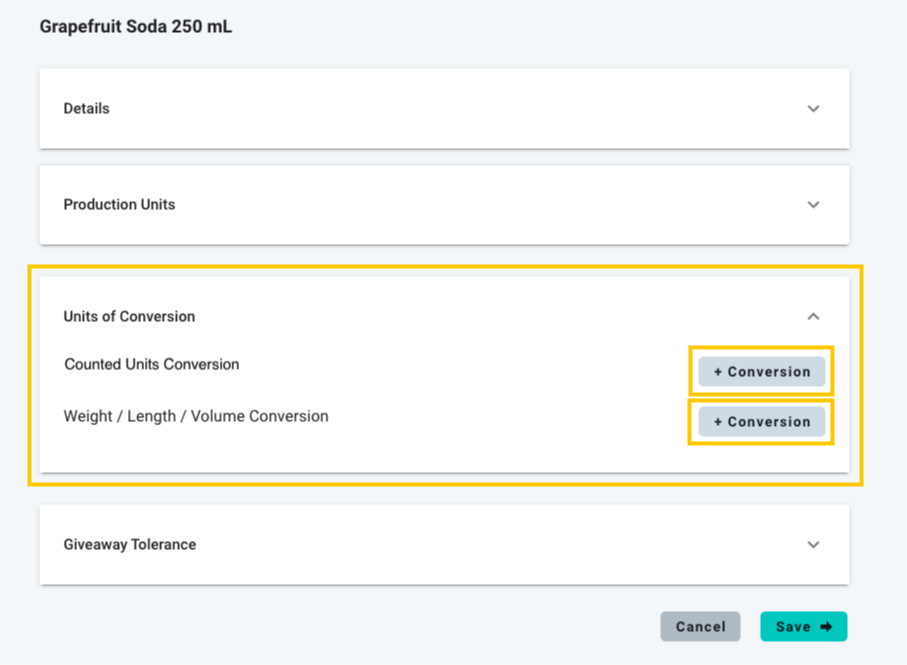The width and height of the screenshot is (907, 665).
Task: Click the Grapefruit Soda 250 mL title
Action: (136, 26)
